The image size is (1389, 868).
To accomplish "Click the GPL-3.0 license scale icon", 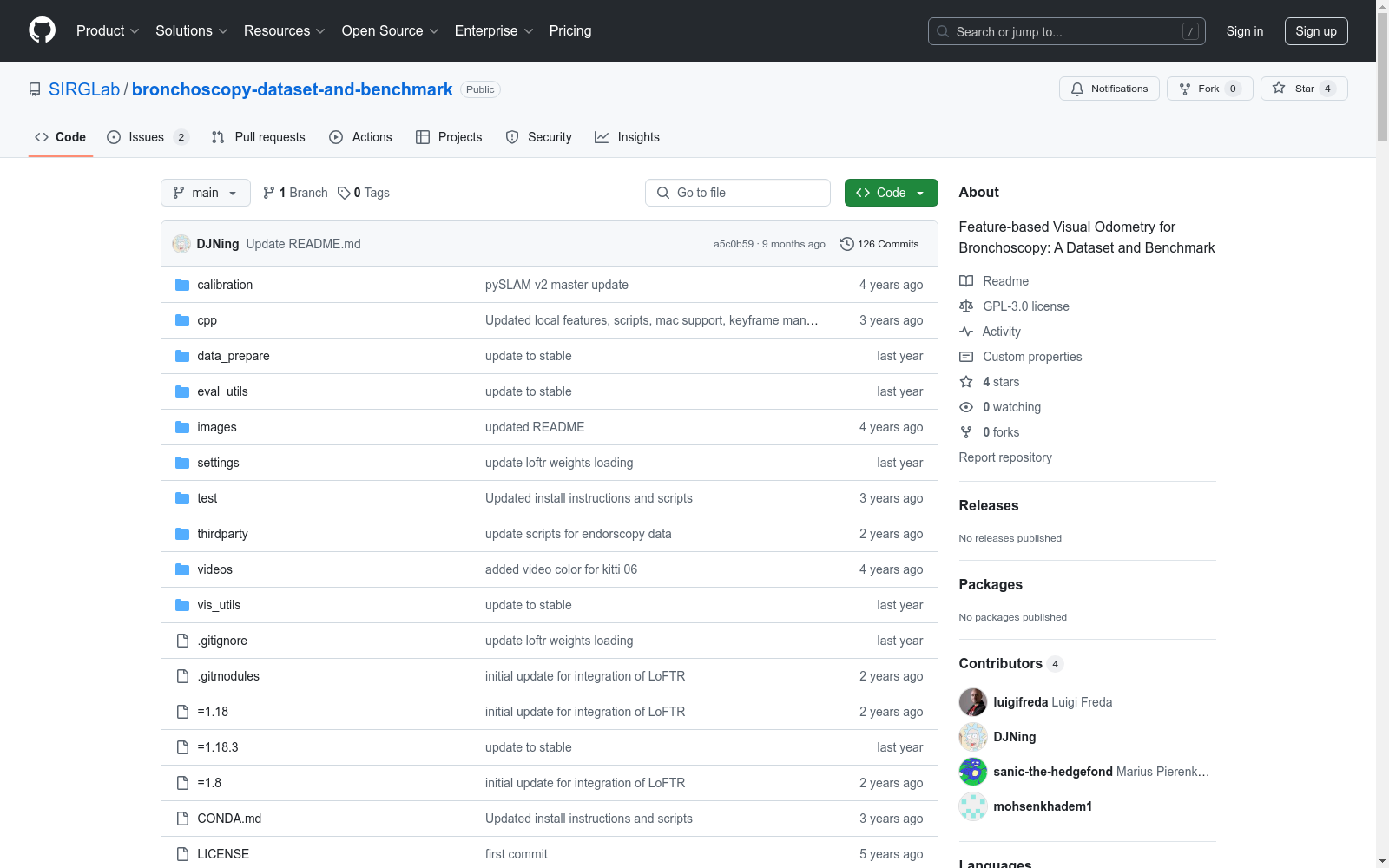I will 966,306.
